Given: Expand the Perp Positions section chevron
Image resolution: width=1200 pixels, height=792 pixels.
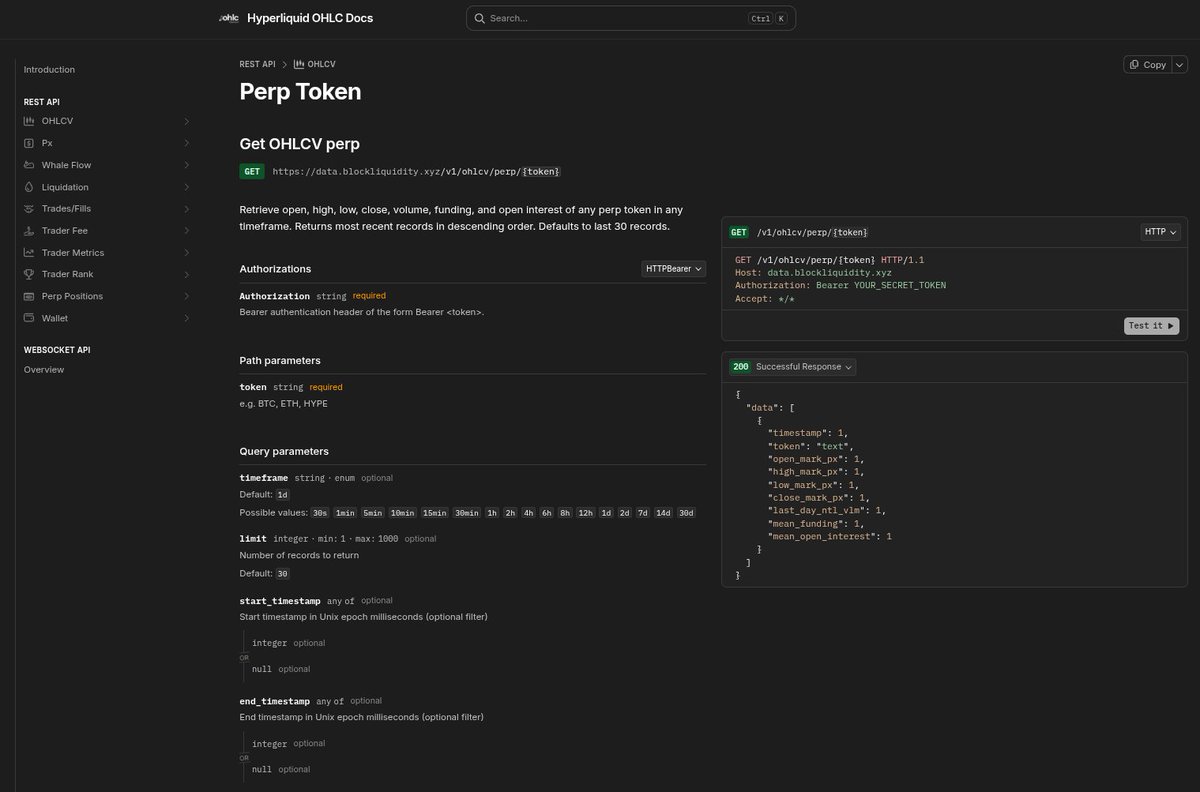Looking at the screenshot, I should 186,296.
